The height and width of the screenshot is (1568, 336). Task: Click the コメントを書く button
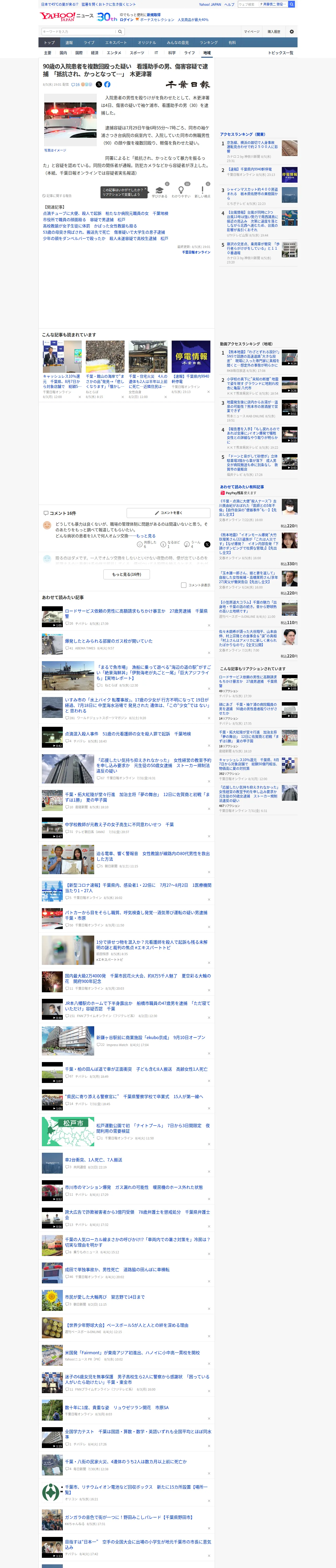(x=168, y=513)
